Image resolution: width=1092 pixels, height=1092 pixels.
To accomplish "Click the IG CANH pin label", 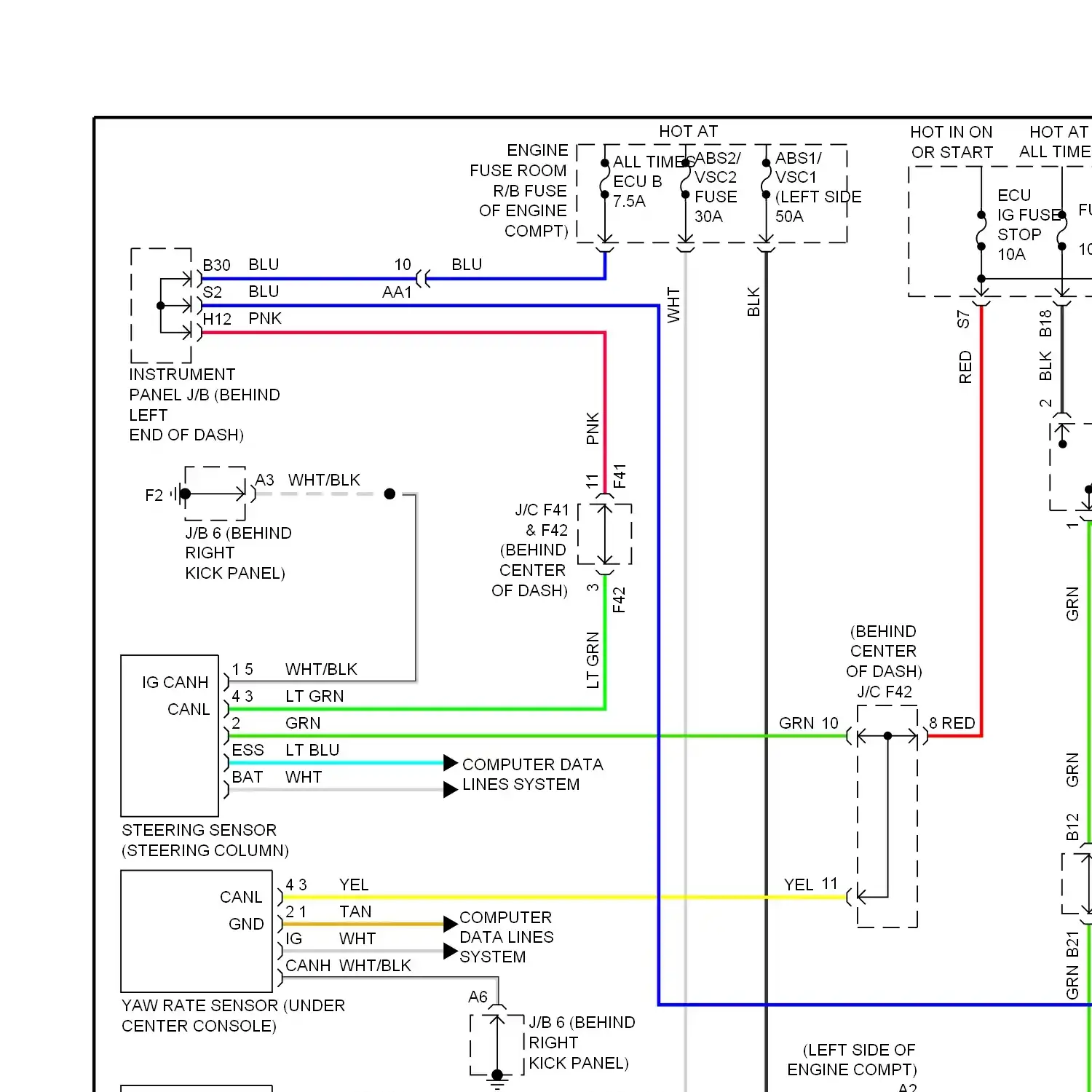I will (175, 682).
